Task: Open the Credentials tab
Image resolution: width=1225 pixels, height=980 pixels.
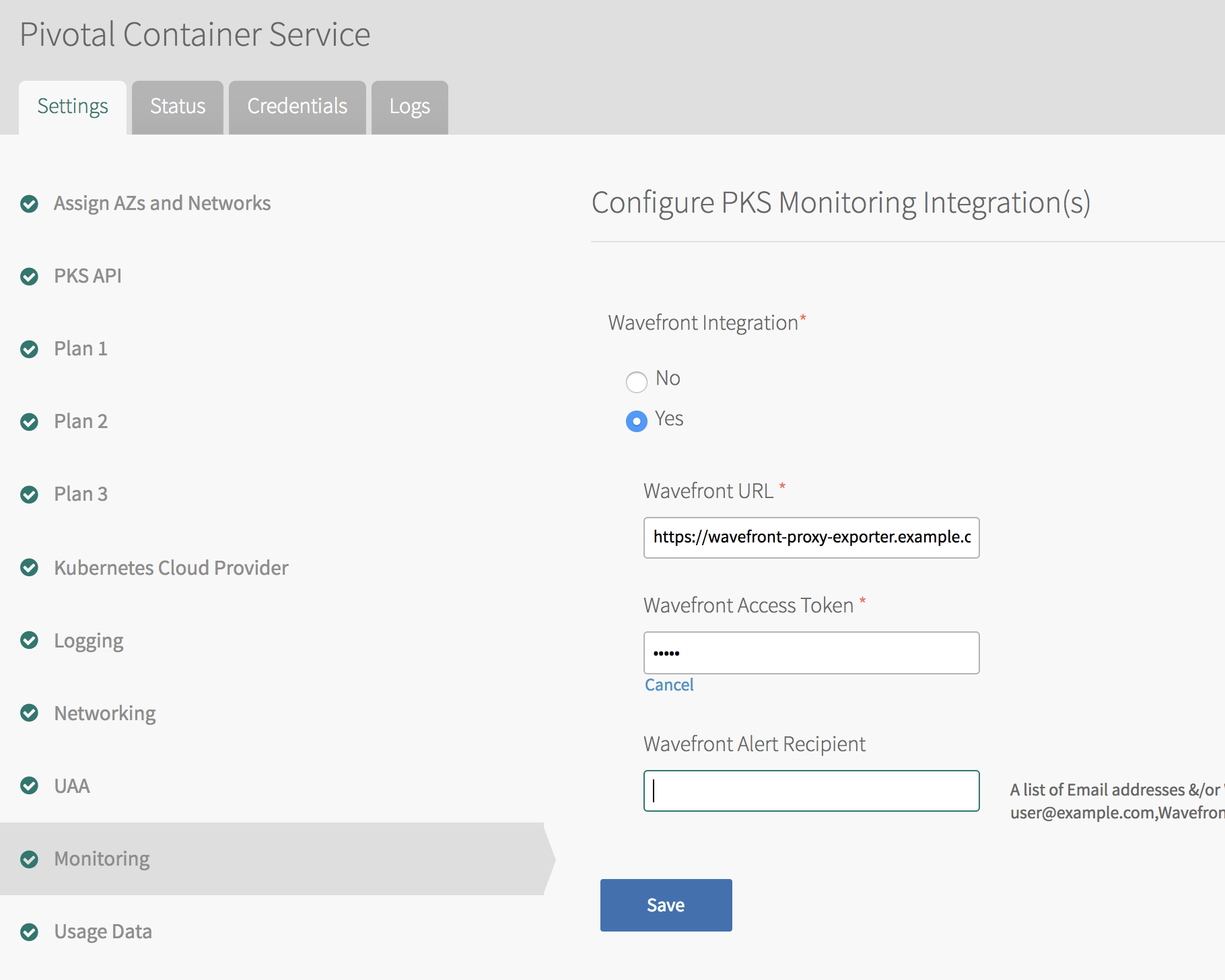Action: click(x=297, y=106)
